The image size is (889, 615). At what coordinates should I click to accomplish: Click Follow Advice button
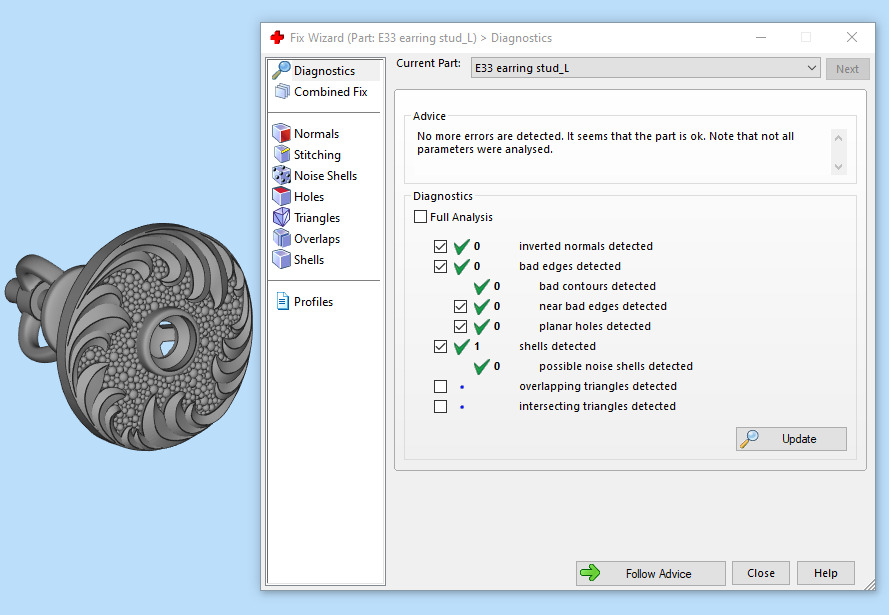tap(651, 573)
